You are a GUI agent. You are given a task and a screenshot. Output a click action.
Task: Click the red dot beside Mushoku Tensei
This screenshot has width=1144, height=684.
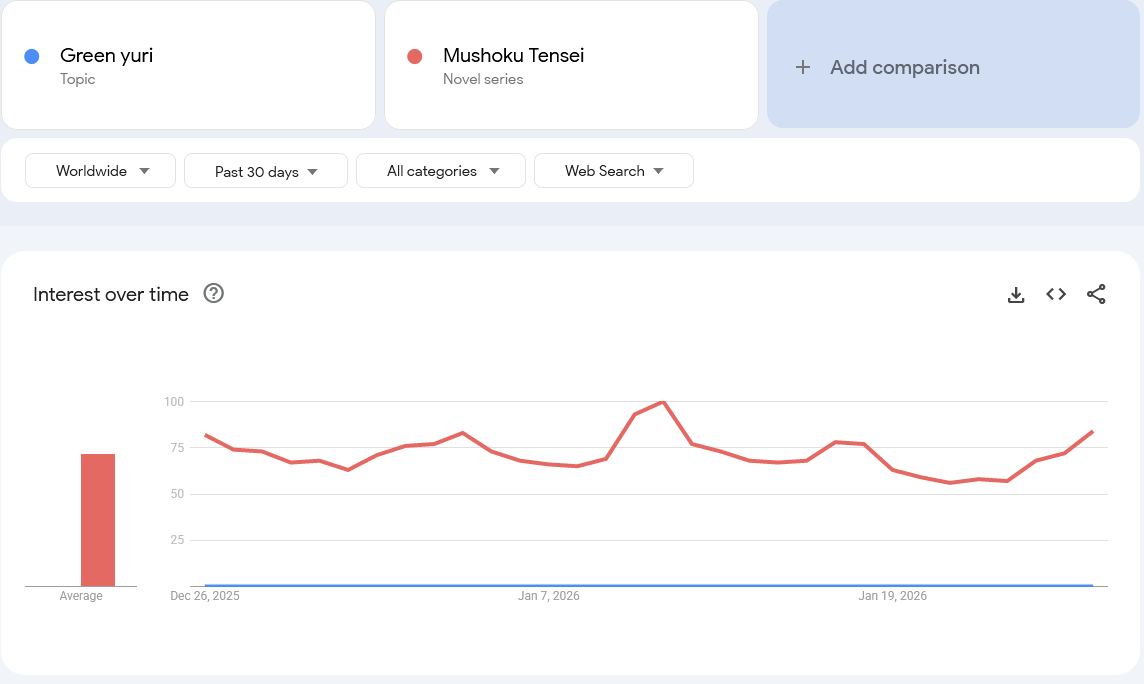click(x=415, y=56)
